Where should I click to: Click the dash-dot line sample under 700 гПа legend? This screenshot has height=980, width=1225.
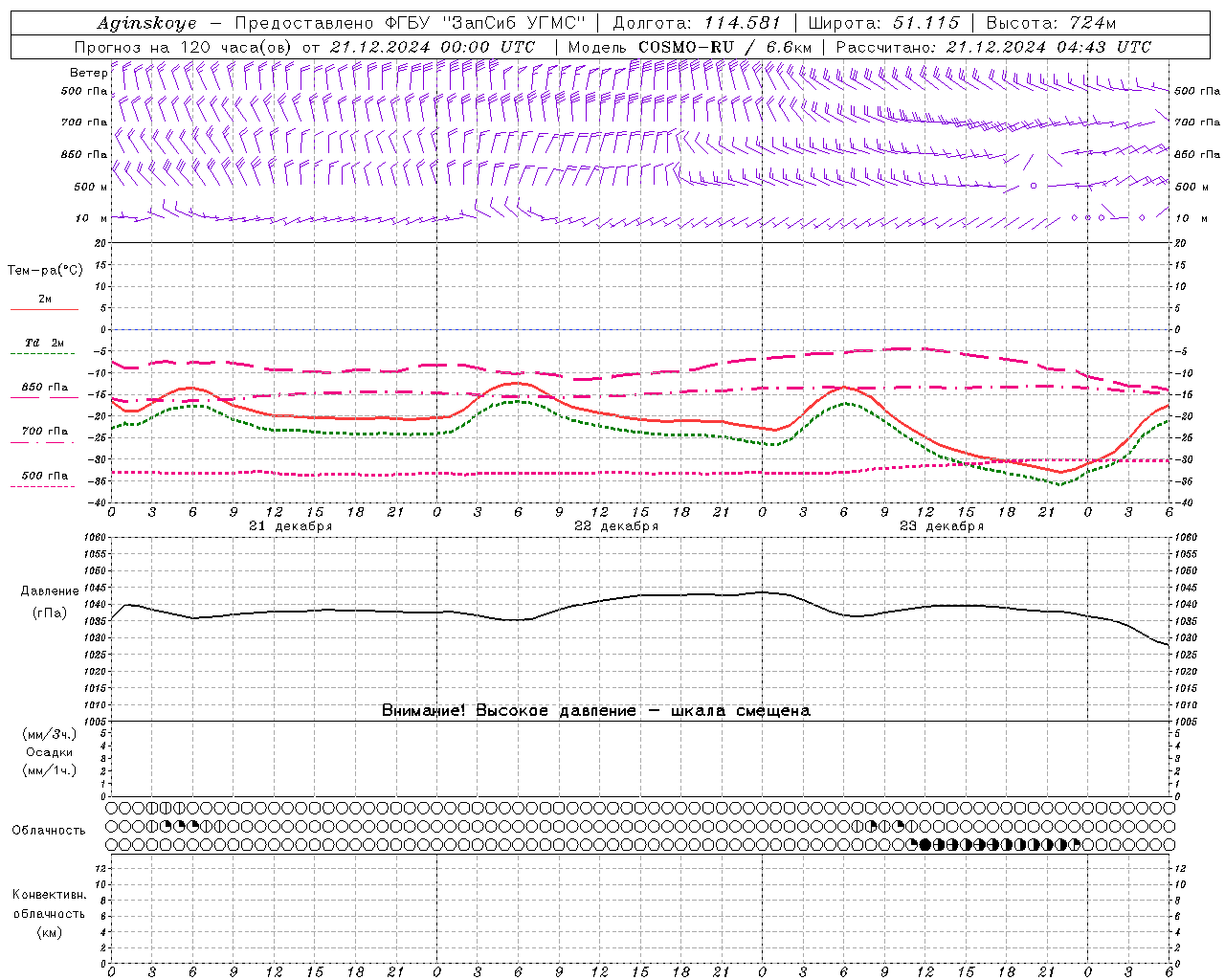(43, 443)
